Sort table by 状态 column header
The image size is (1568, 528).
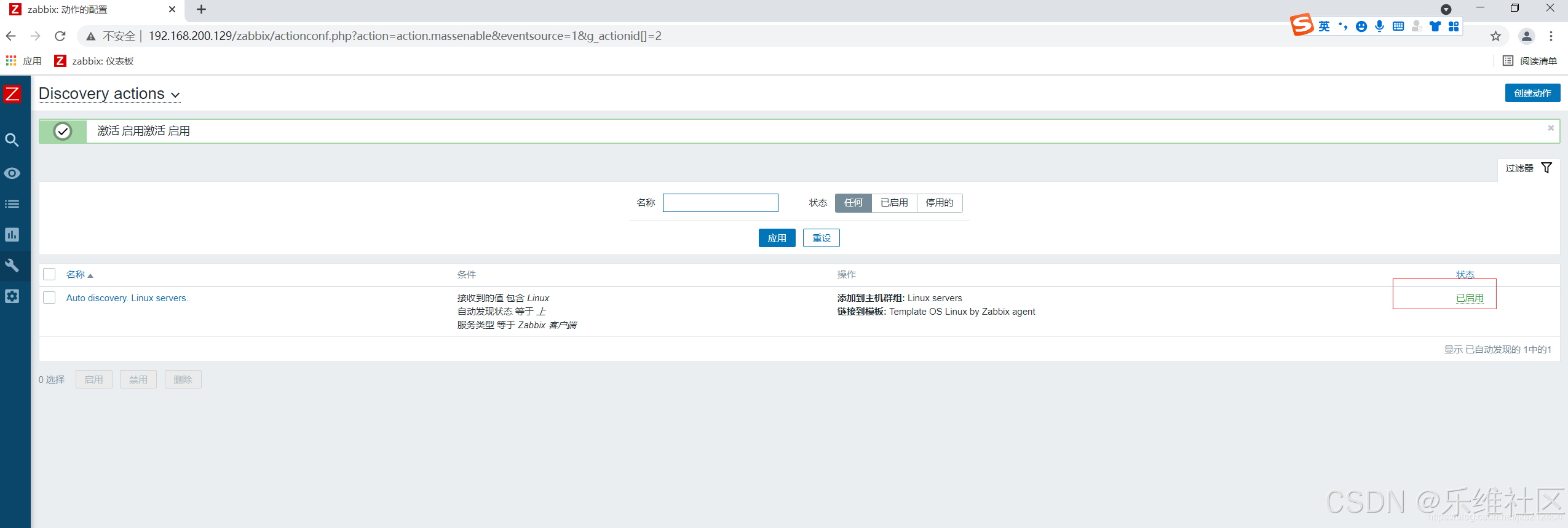pyautogui.click(x=1465, y=275)
